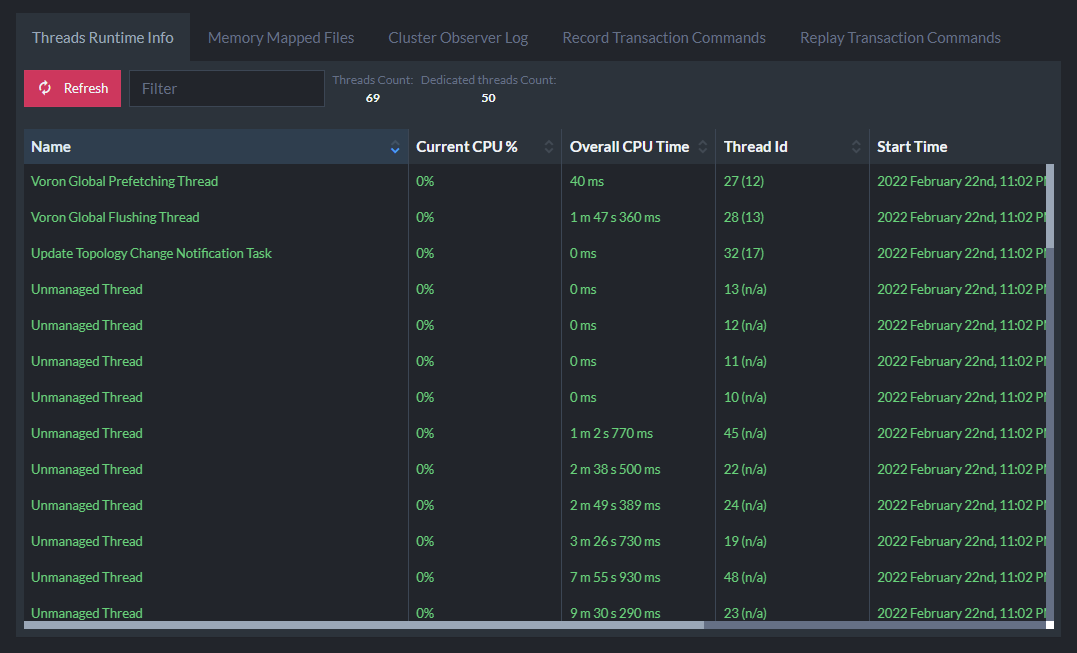Click Unmanaged Thread with id 13
1077x653 pixels.
click(x=87, y=290)
